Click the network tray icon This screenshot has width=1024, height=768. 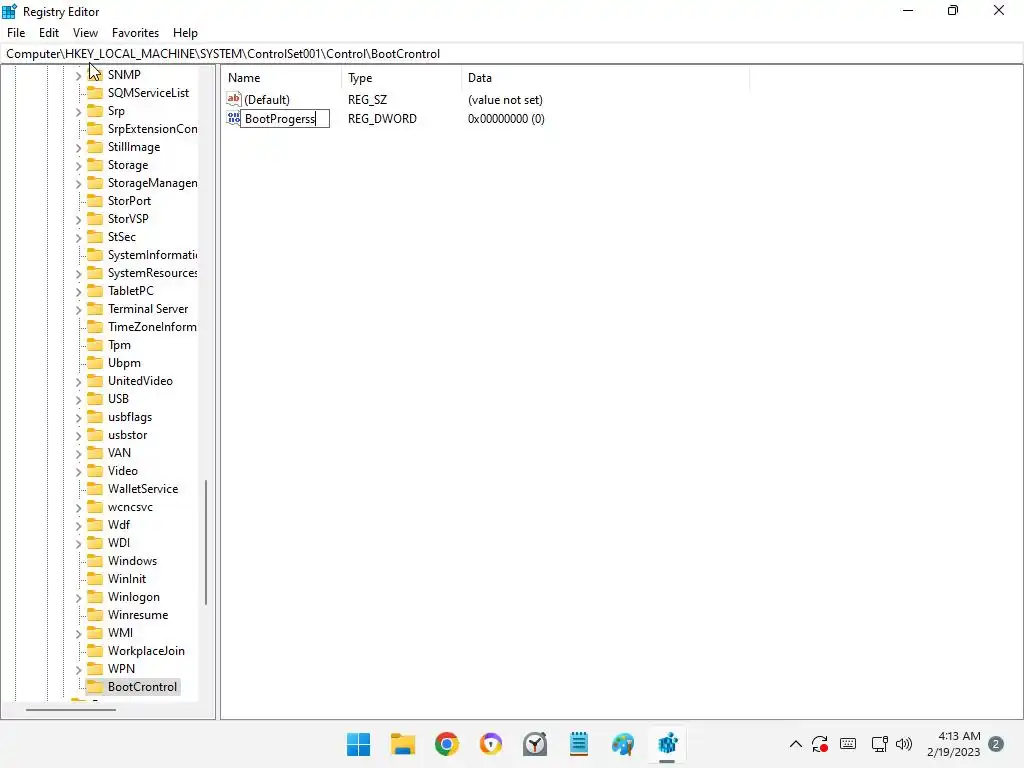(x=879, y=744)
